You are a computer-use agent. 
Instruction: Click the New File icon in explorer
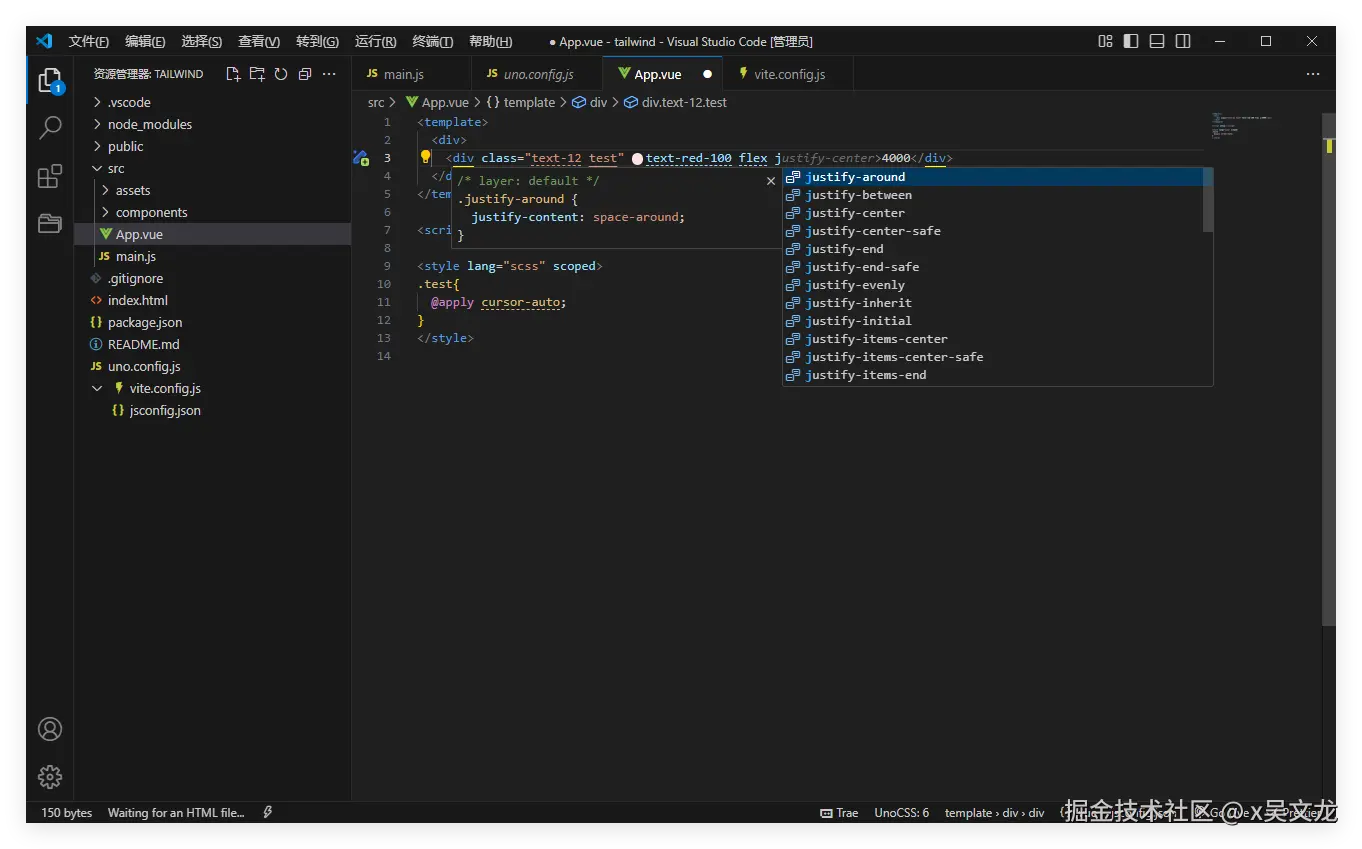tap(233, 74)
